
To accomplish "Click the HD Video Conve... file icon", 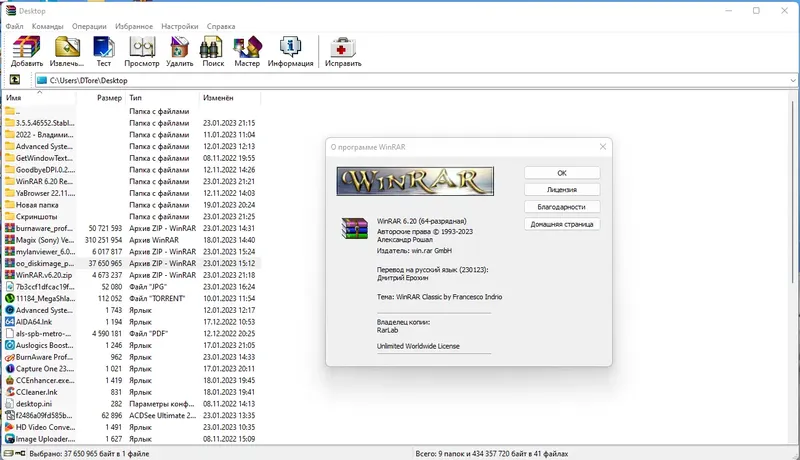I will click(x=10, y=427).
